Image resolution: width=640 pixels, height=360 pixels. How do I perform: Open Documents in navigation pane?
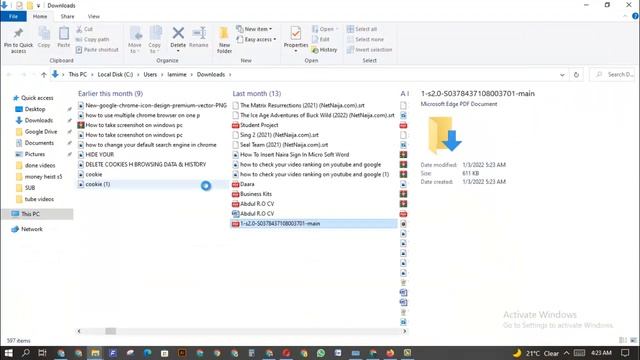[39, 143]
